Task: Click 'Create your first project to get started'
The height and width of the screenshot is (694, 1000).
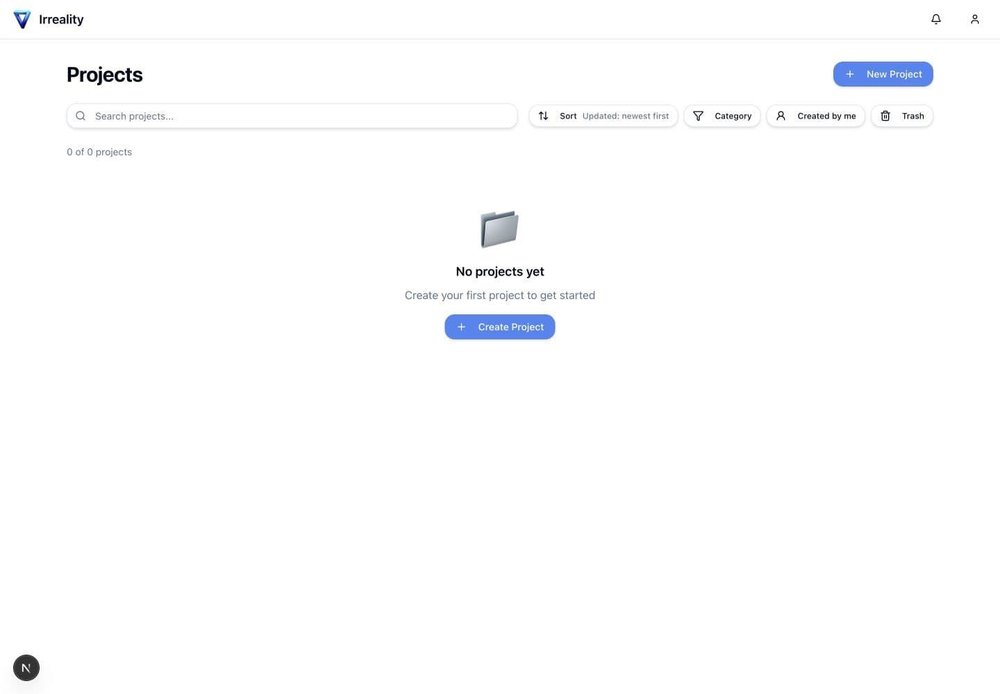Action: click(500, 295)
